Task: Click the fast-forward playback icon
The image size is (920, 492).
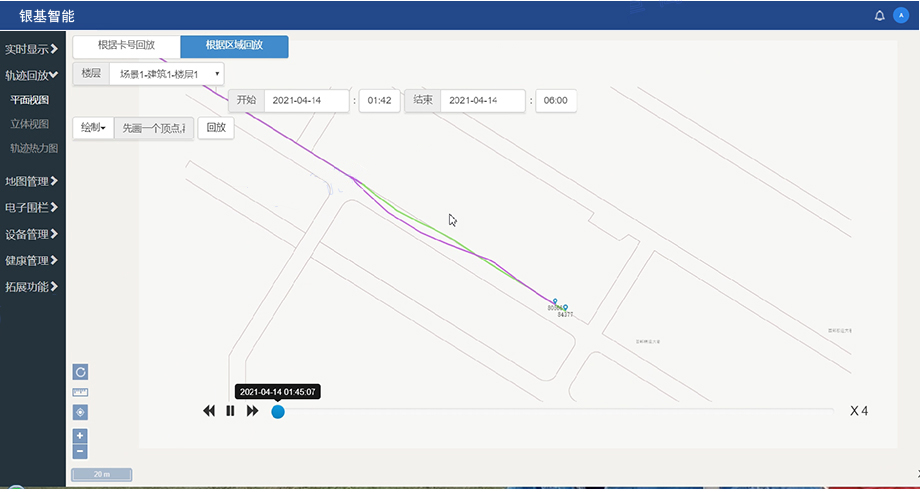Action: pyautogui.click(x=253, y=411)
